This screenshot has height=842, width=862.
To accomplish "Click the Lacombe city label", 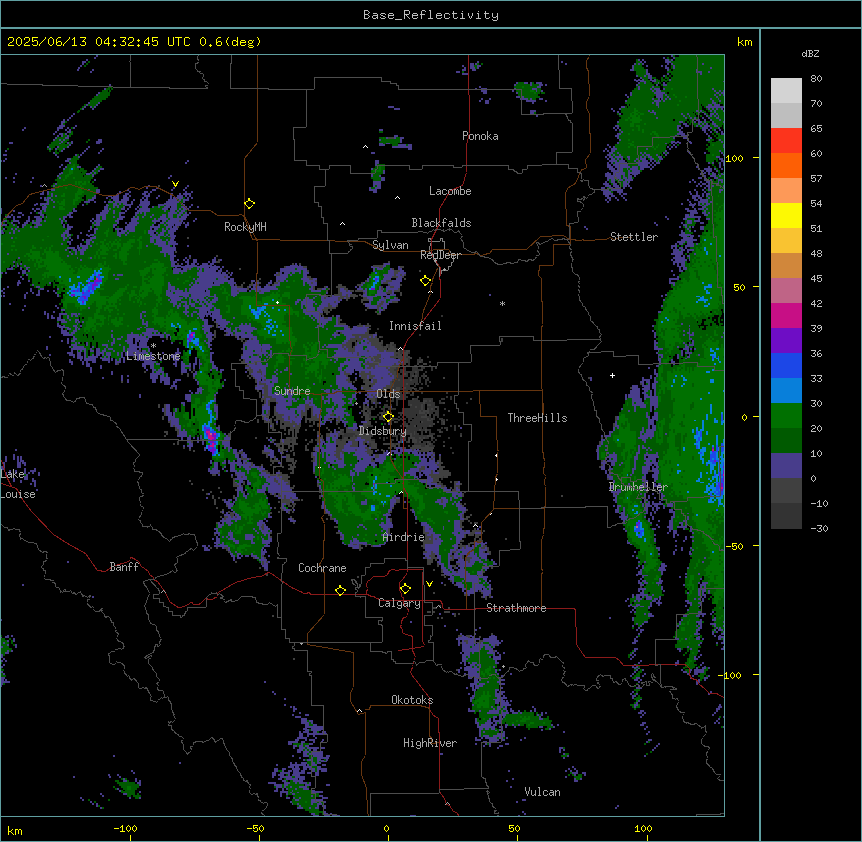I will tap(450, 191).
